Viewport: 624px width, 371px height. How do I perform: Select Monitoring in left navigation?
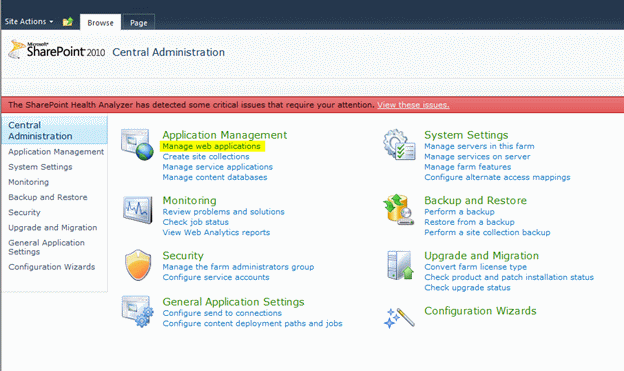pyautogui.click(x=29, y=182)
